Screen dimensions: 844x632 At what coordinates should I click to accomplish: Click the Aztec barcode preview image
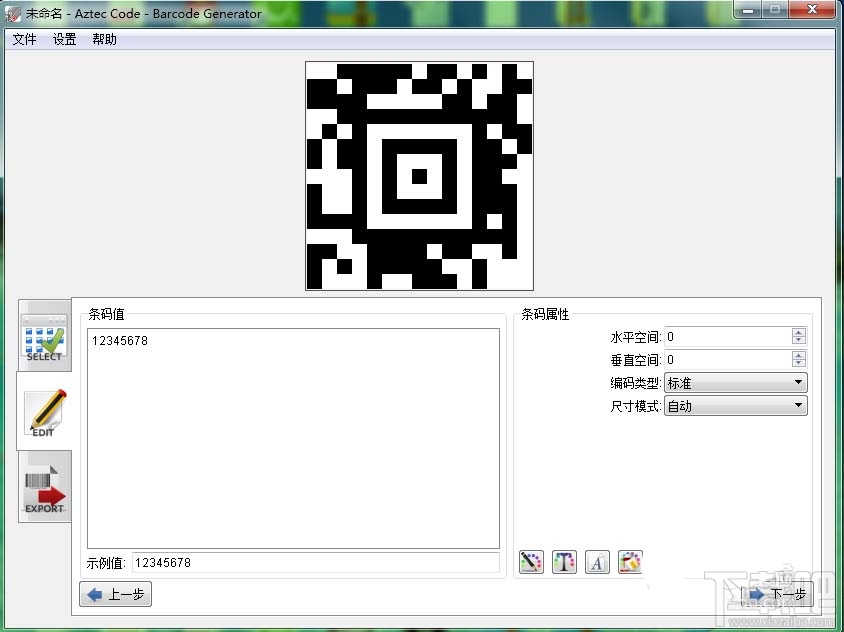click(419, 176)
